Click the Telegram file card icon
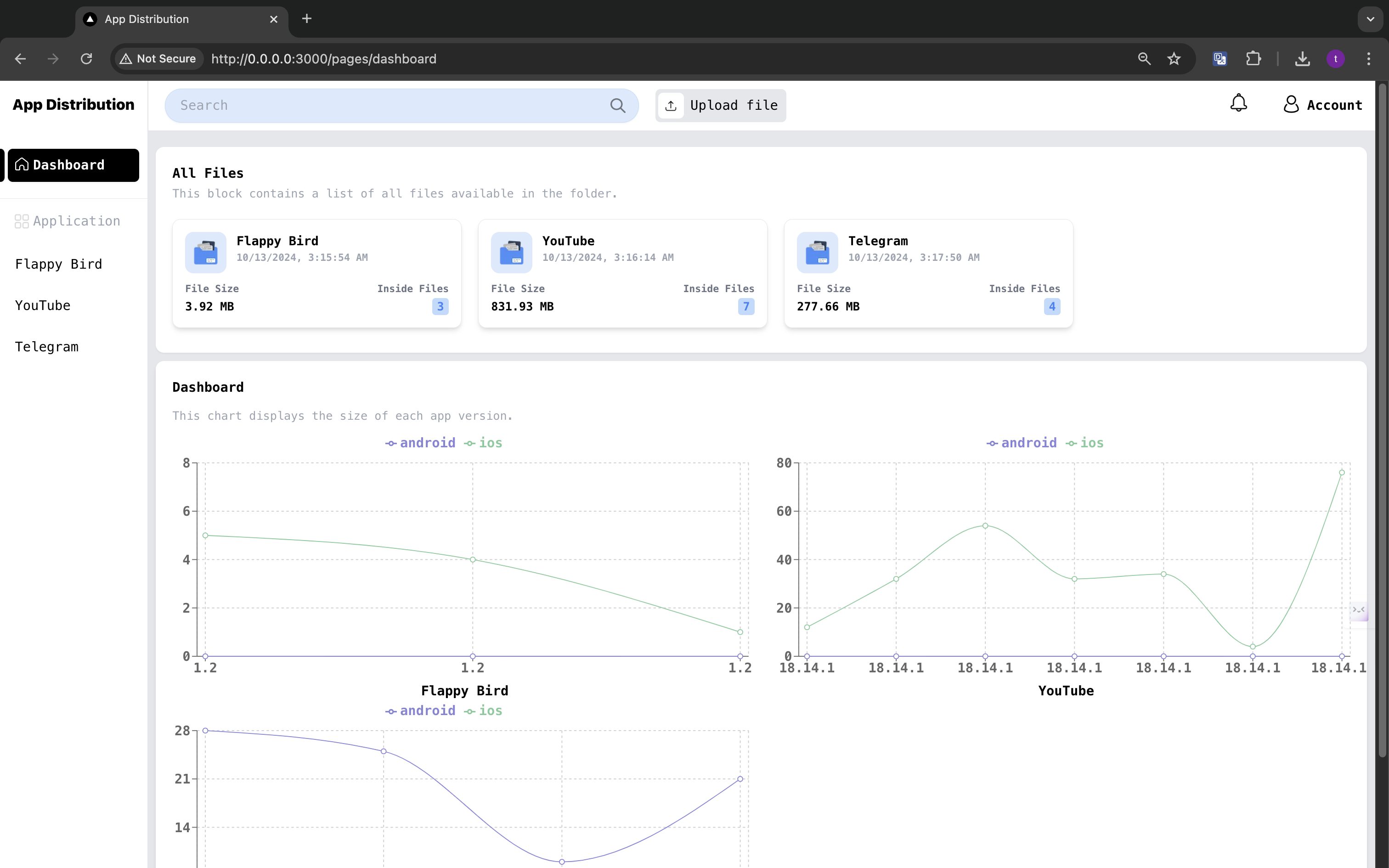1389x868 pixels. 817,253
